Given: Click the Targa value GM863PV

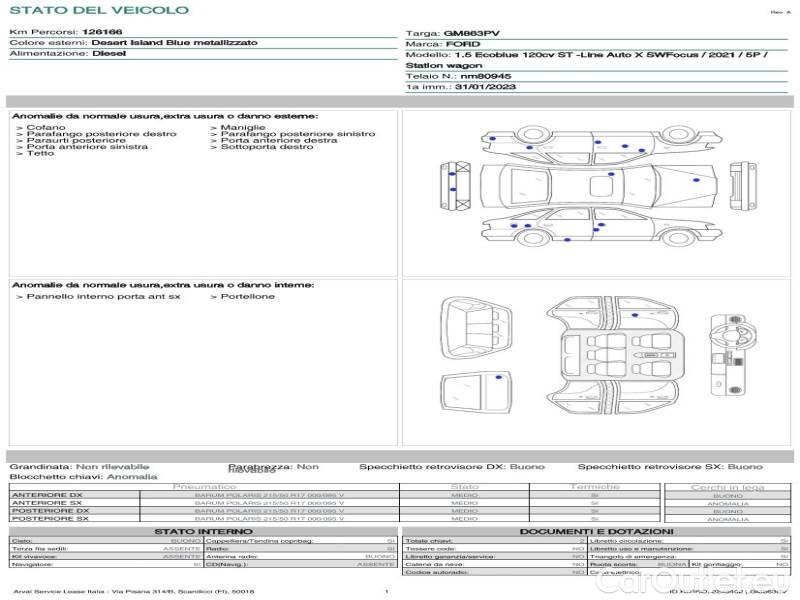Looking at the screenshot, I should (471, 33).
